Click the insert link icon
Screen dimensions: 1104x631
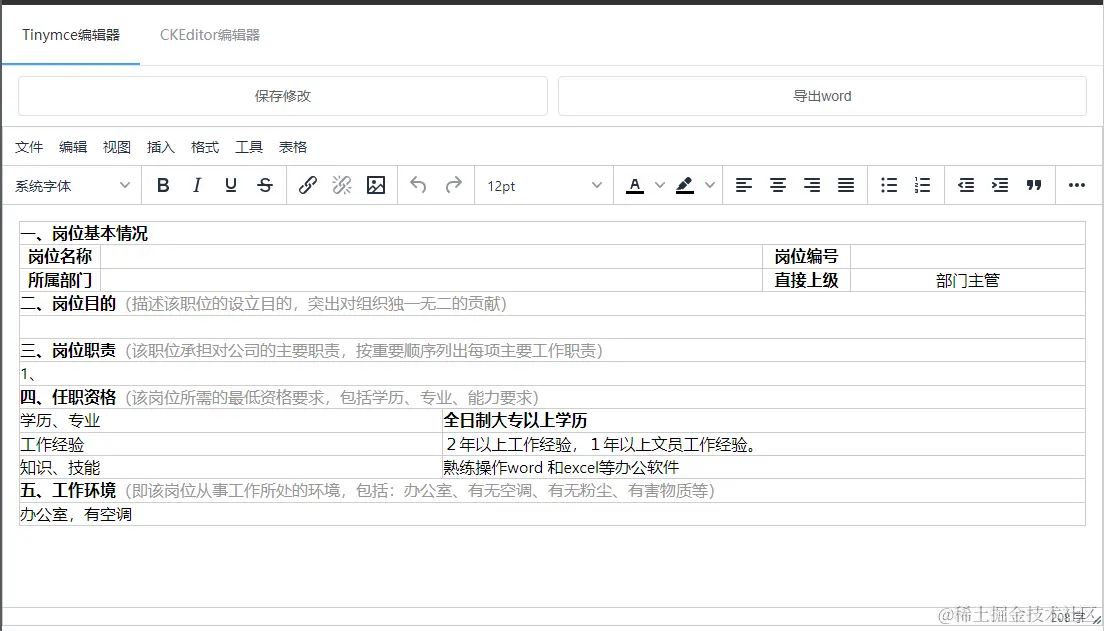[308, 186]
